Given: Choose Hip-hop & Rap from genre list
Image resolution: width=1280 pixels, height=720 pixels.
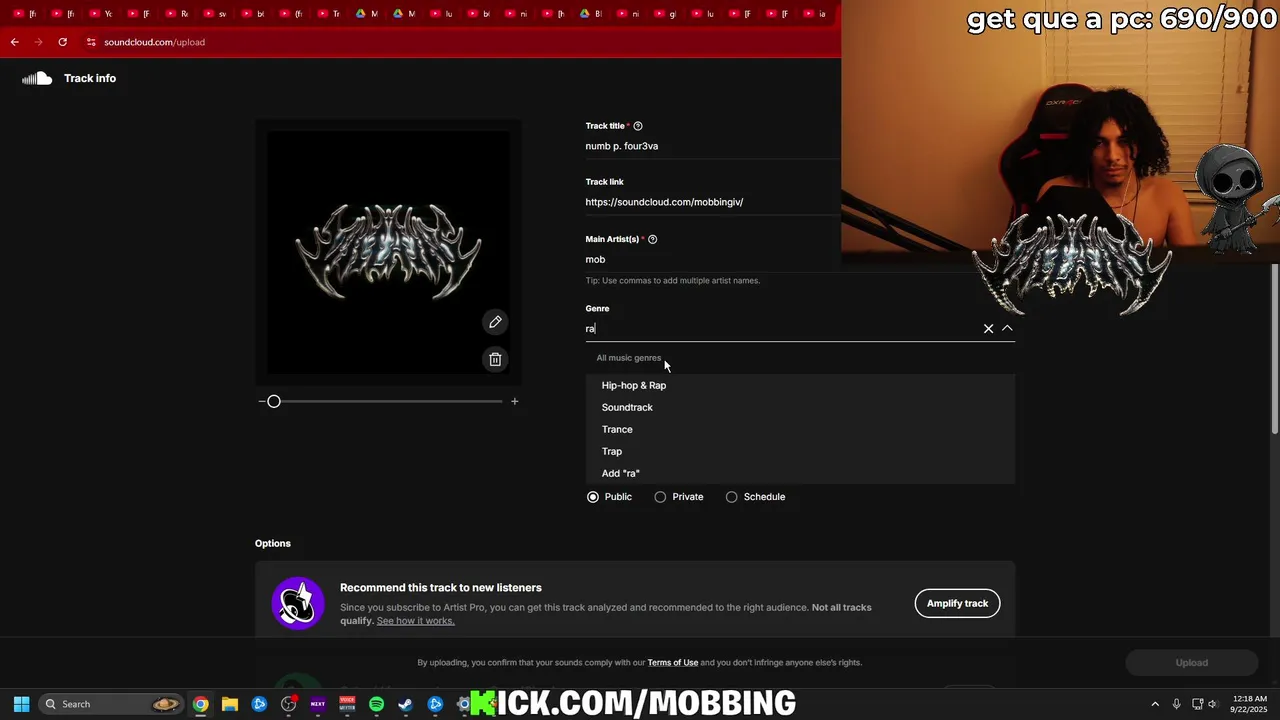Looking at the screenshot, I should (x=800, y=385).
